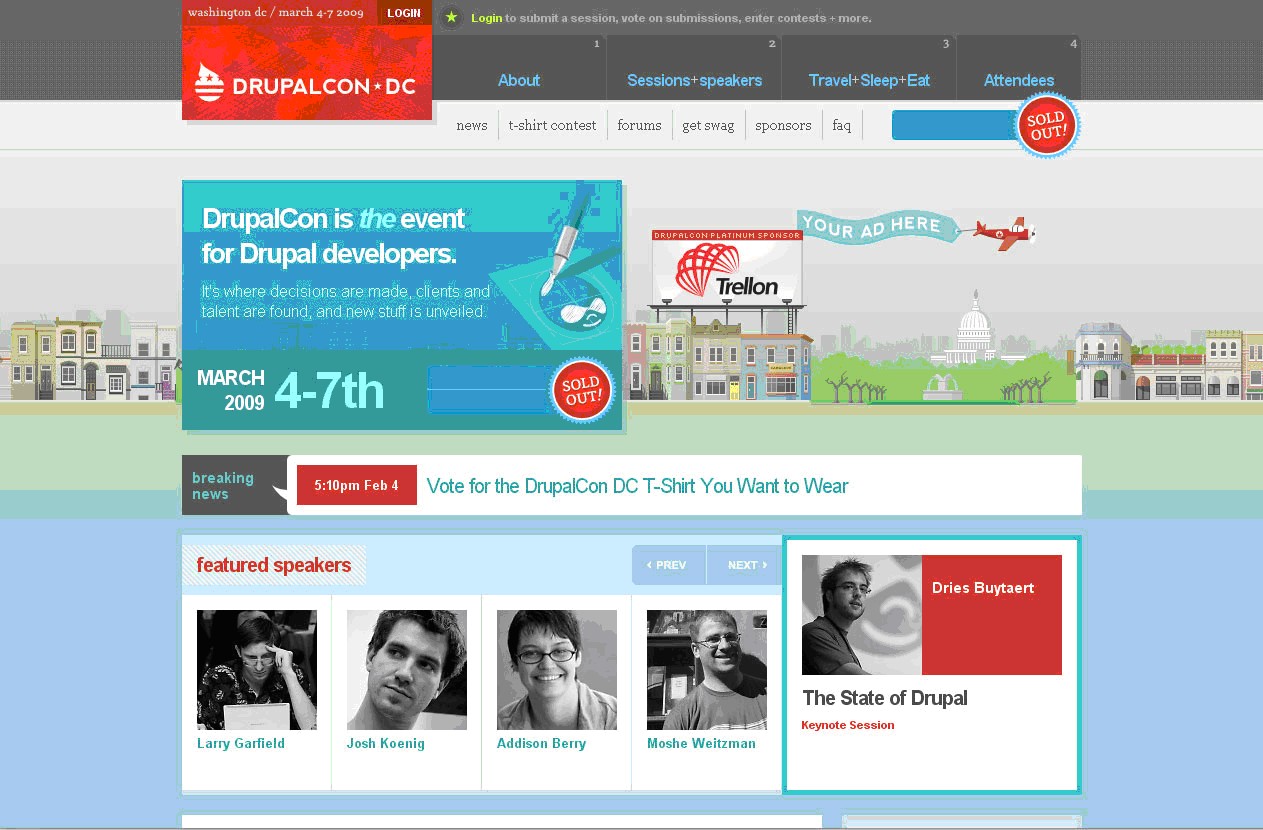Go to previous featured speakers
This screenshot has height=830, width=1263.
[668, 565]
